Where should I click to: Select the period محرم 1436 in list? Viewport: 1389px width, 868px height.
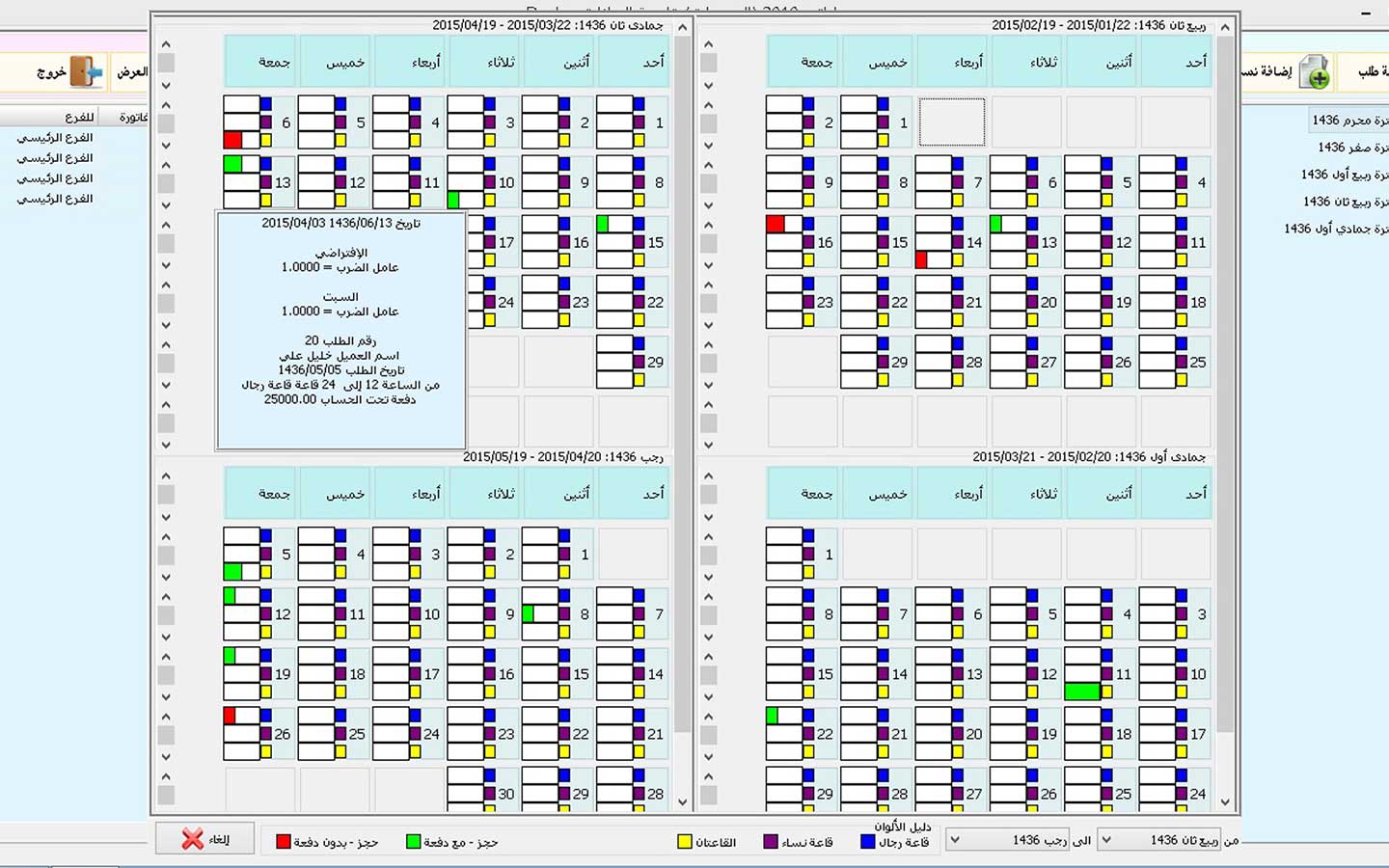(1348, 121)
